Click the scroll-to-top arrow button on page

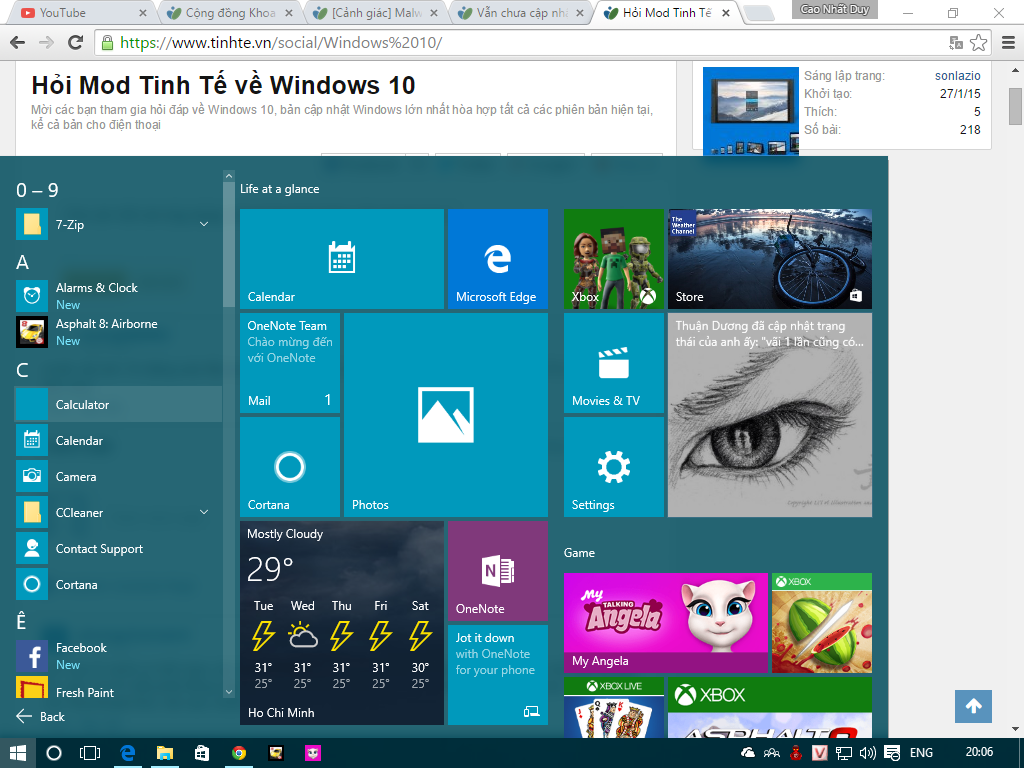click(x=973, y=706)
